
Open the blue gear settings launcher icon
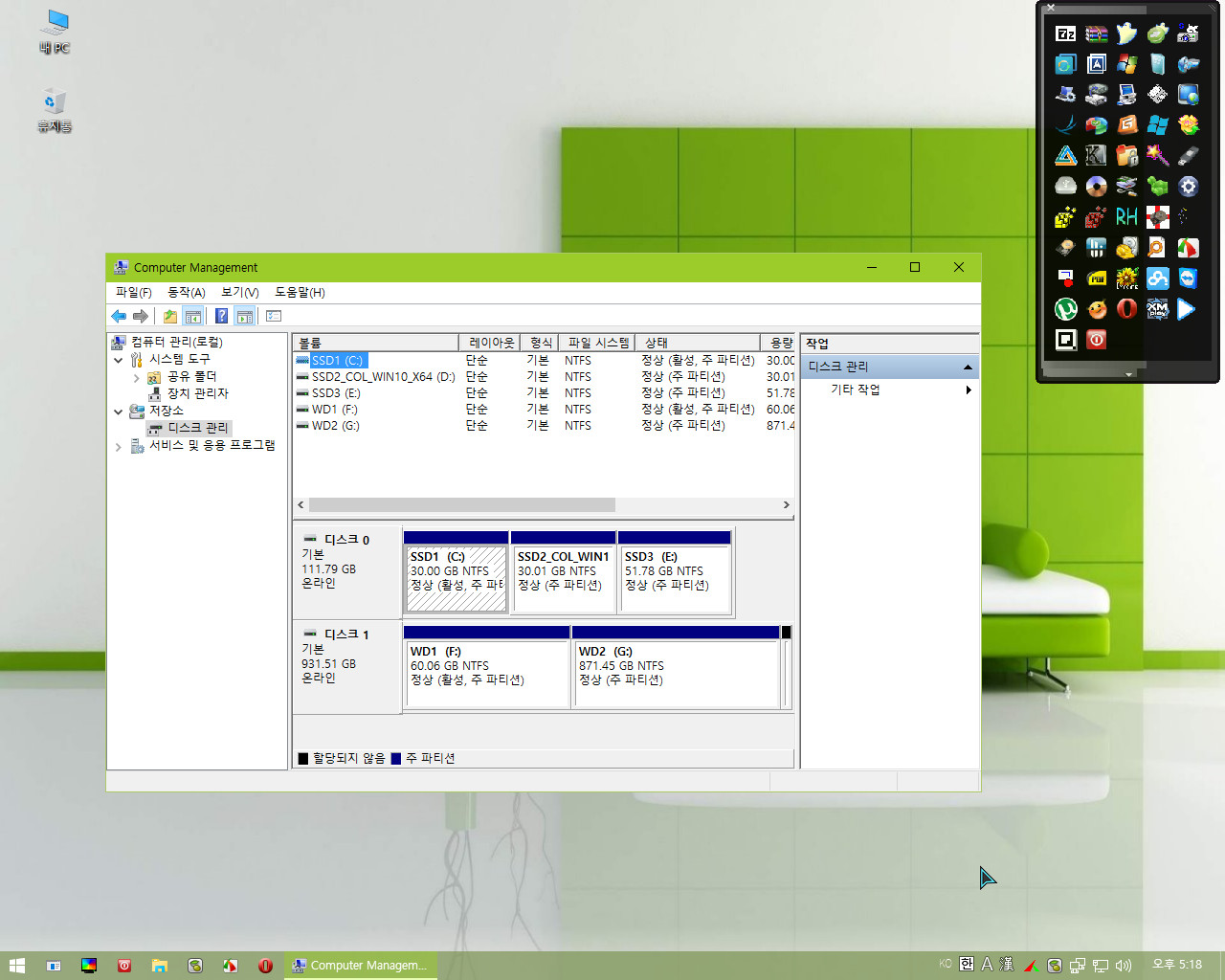[x=1189, y=187]
